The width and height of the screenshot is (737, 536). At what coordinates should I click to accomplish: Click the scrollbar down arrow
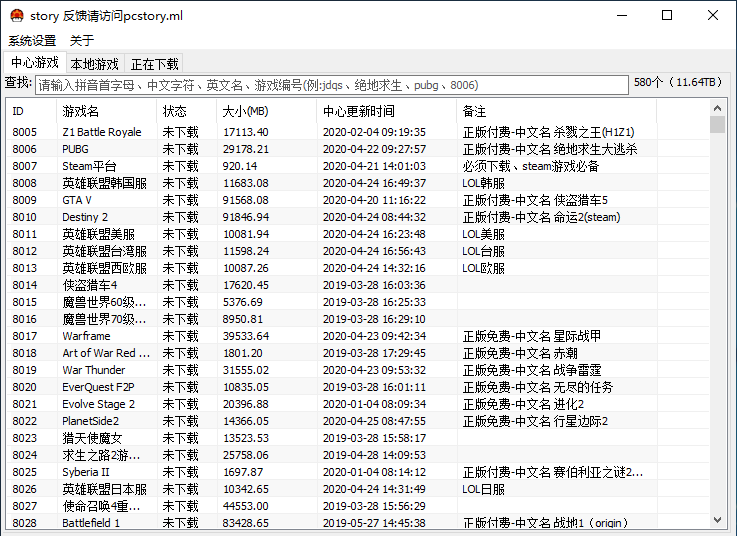click(717, 520)
